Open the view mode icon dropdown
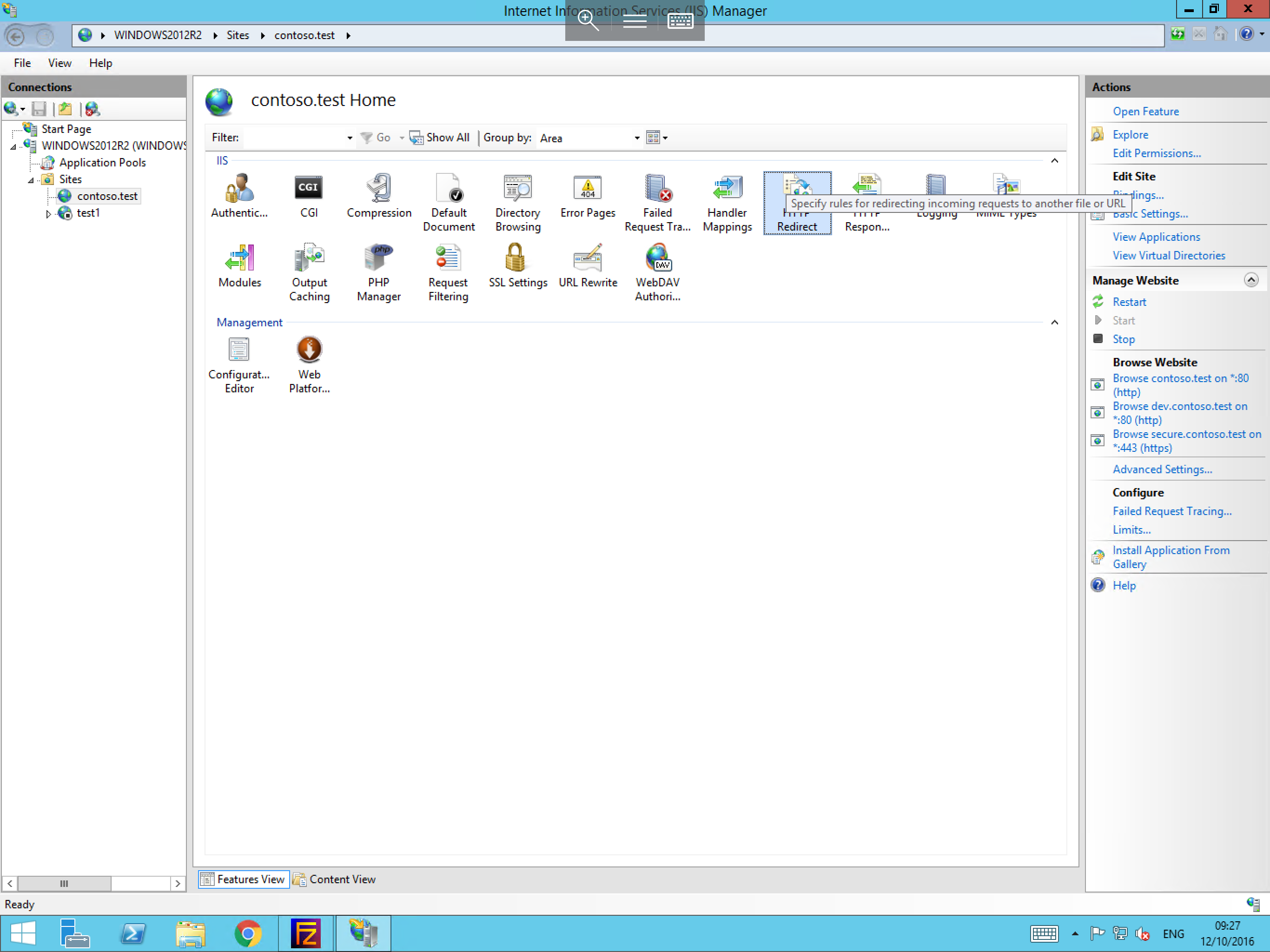This screenshot has width=1270, height=952. (656, 137)
